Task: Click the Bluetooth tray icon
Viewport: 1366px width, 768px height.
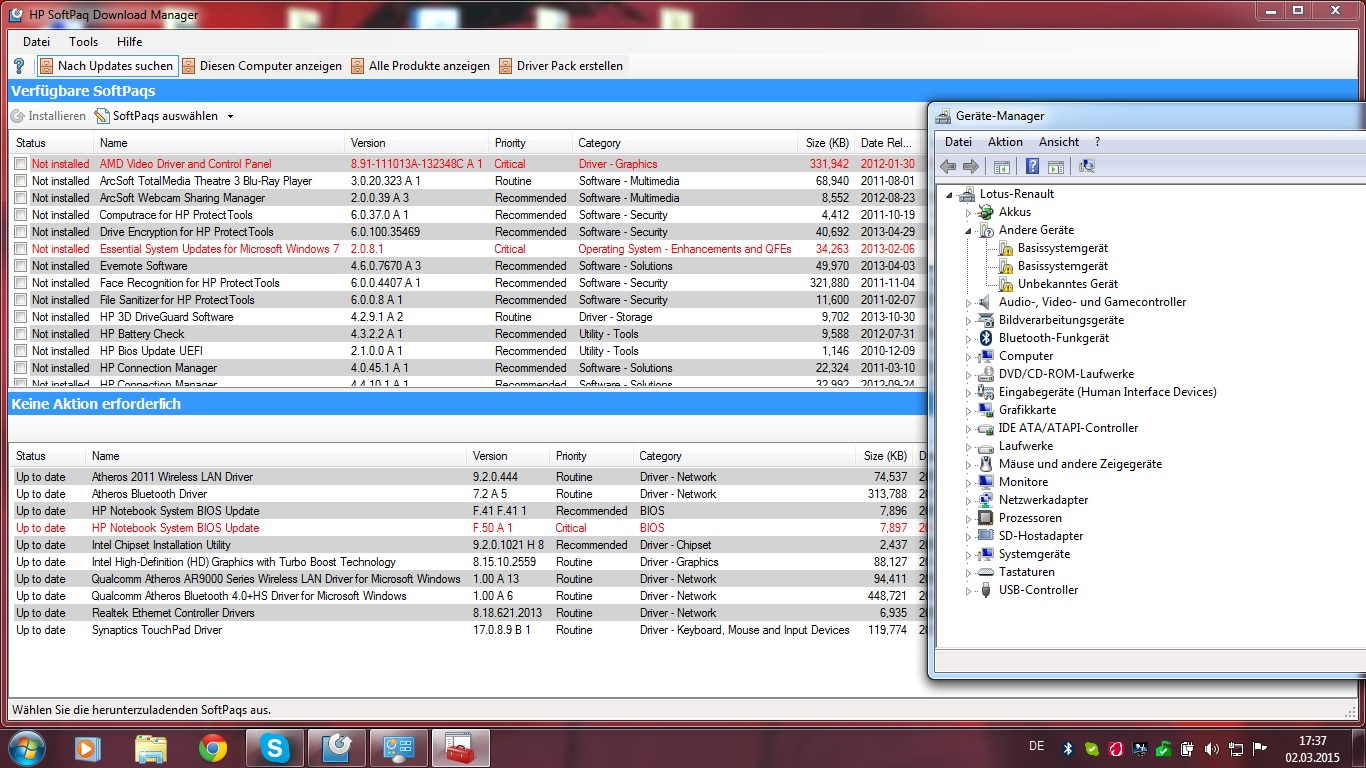Action: 1067,748
